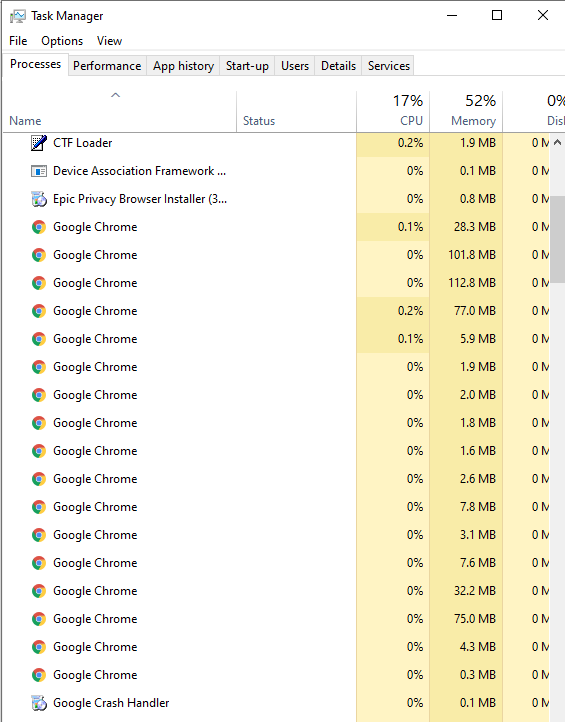Sort processes by the CPU column
This screenshot has height=722, width=565.
pos(393,111)
